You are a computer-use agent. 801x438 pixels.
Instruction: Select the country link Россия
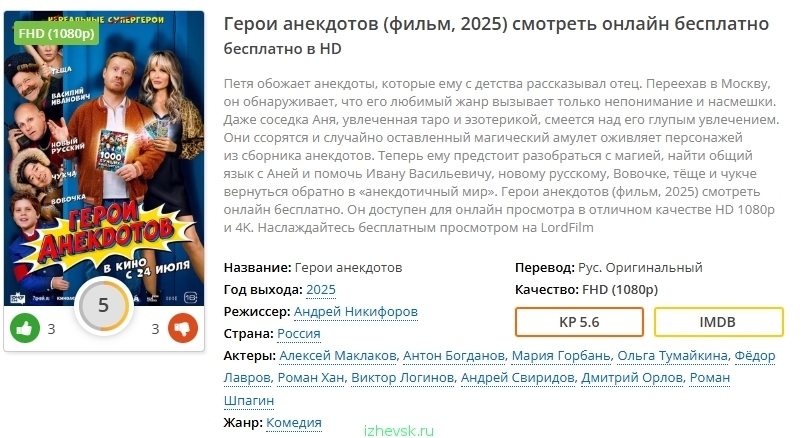pos(299,334)
